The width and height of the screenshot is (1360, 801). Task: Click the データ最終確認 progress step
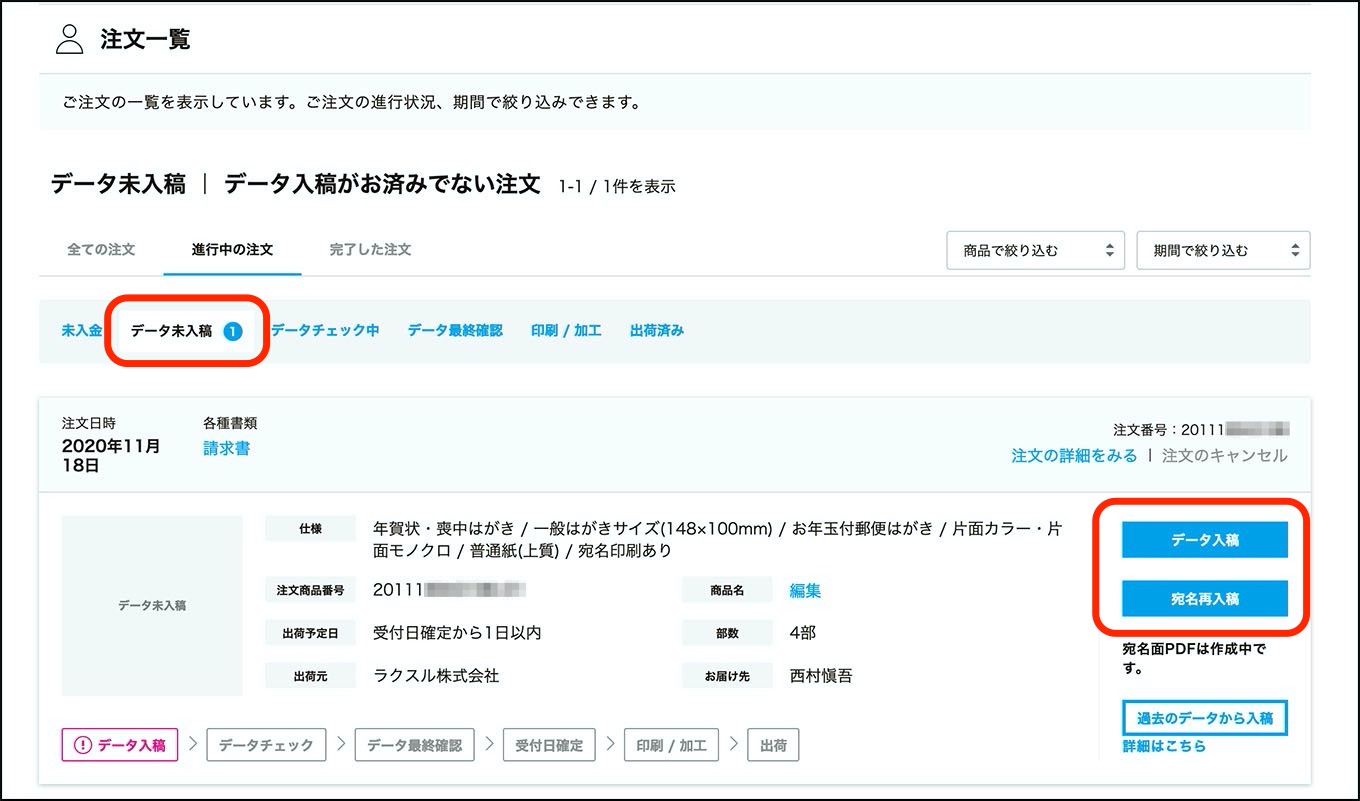click(x=414, y=745)
